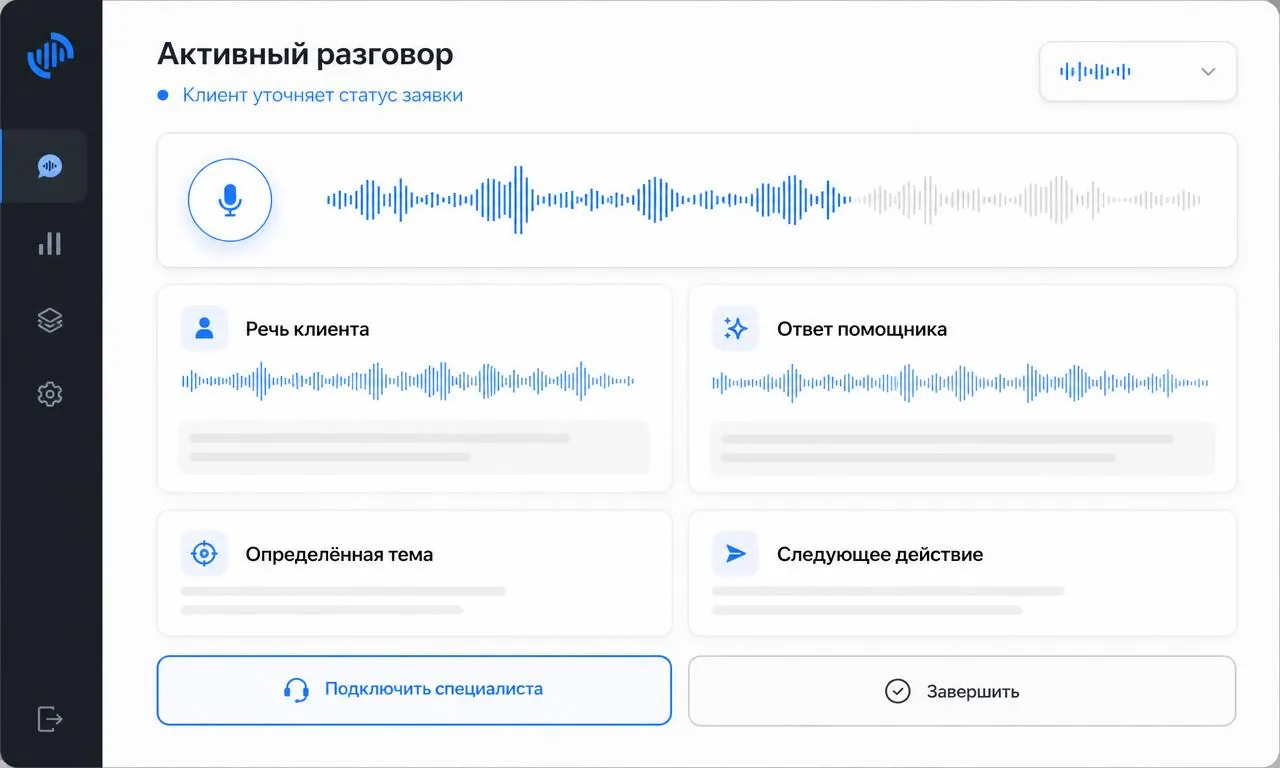Click the small waveform inside the top-right dropdown

(1095, 71)
